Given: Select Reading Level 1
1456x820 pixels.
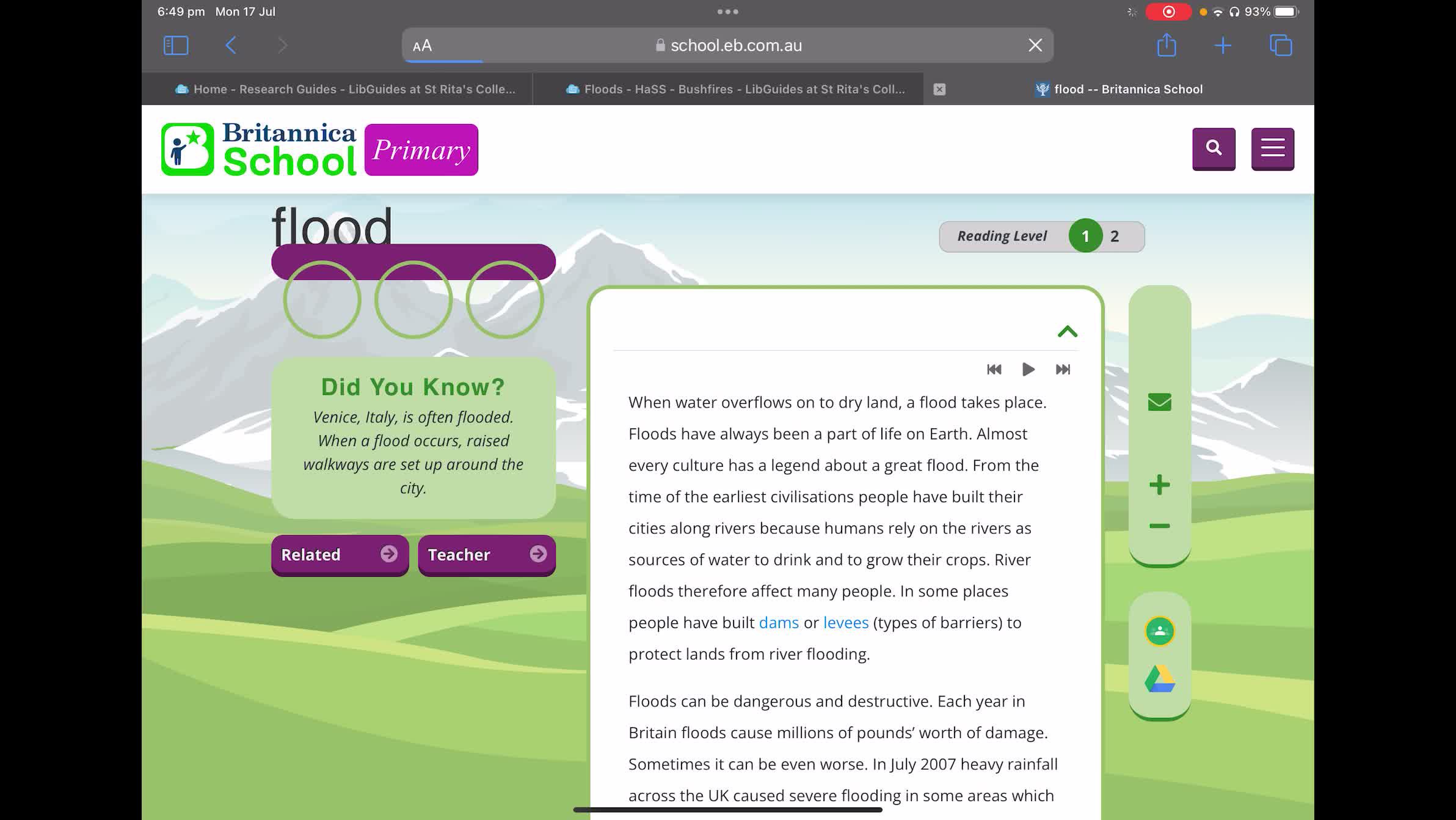Looking at the screenshot, I should click(1085, 235).
